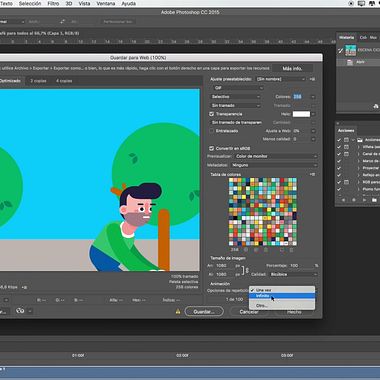The image size is (380, 380).
Task: Click the delete selected color trash icon
Action: point(291,250)
